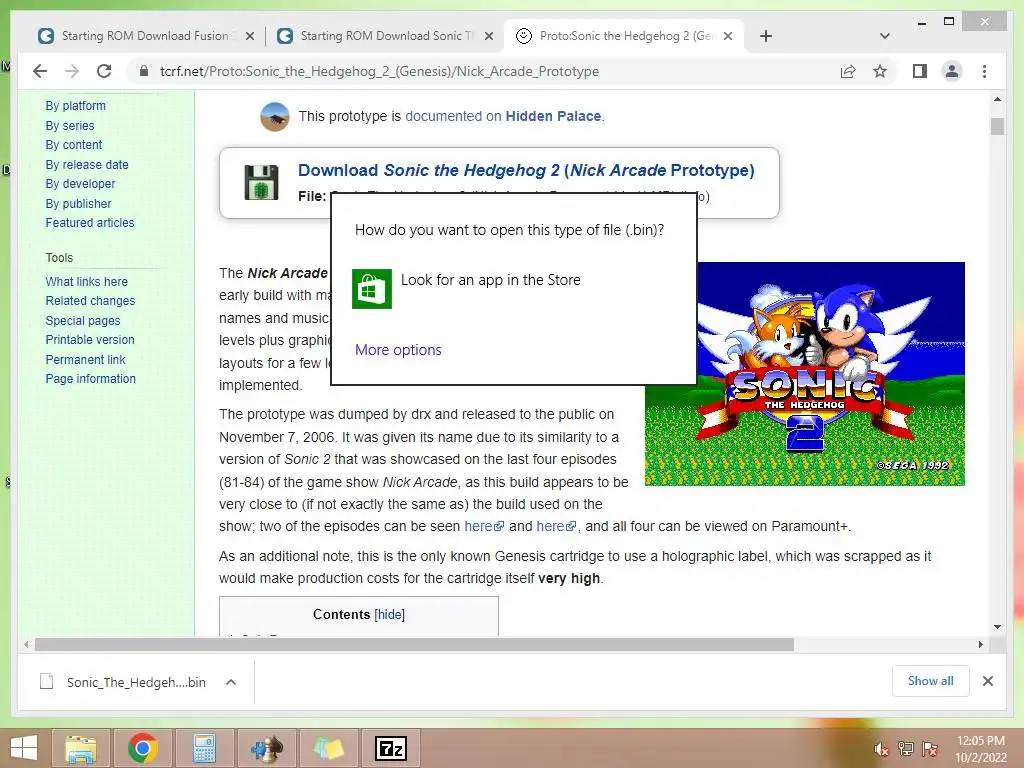Open 7-Zip from the taskbar
The height and width of the screenshot is (768, 1024).
(x=391, y=748)
